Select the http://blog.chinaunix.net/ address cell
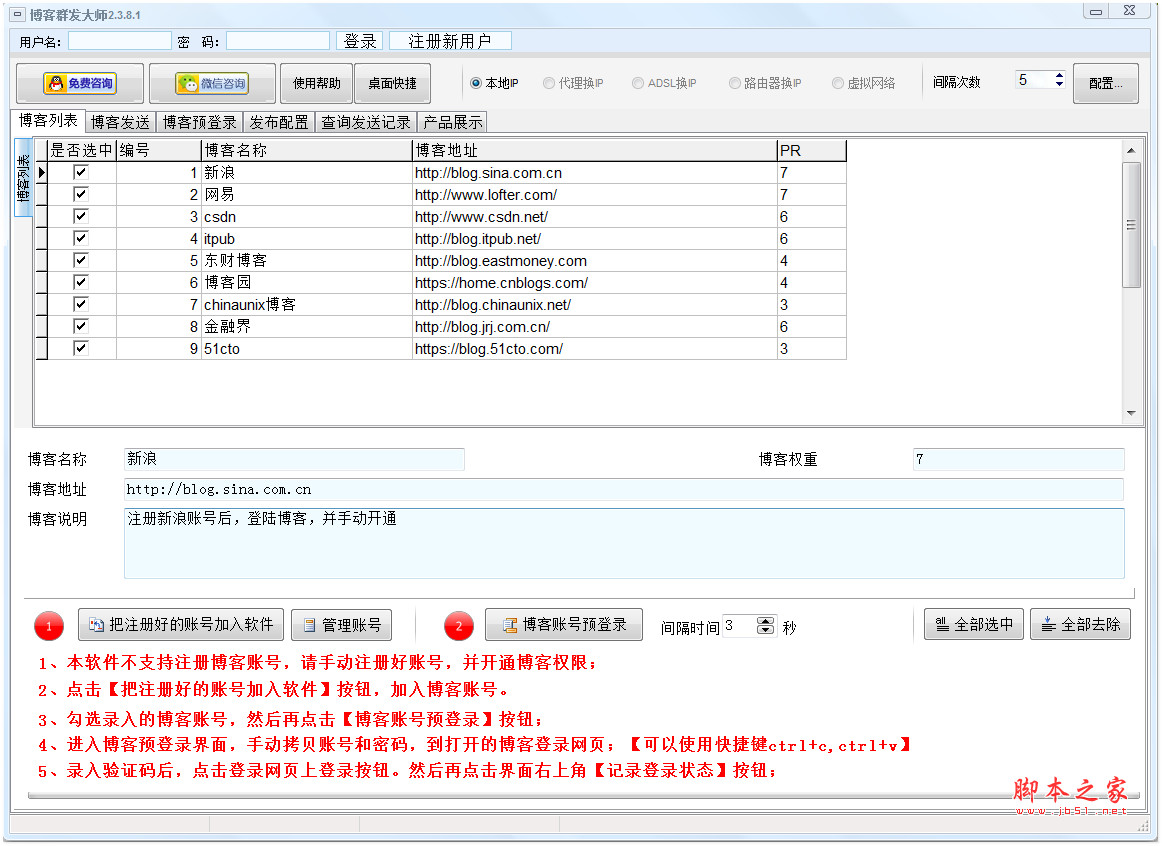 [594, 304]
